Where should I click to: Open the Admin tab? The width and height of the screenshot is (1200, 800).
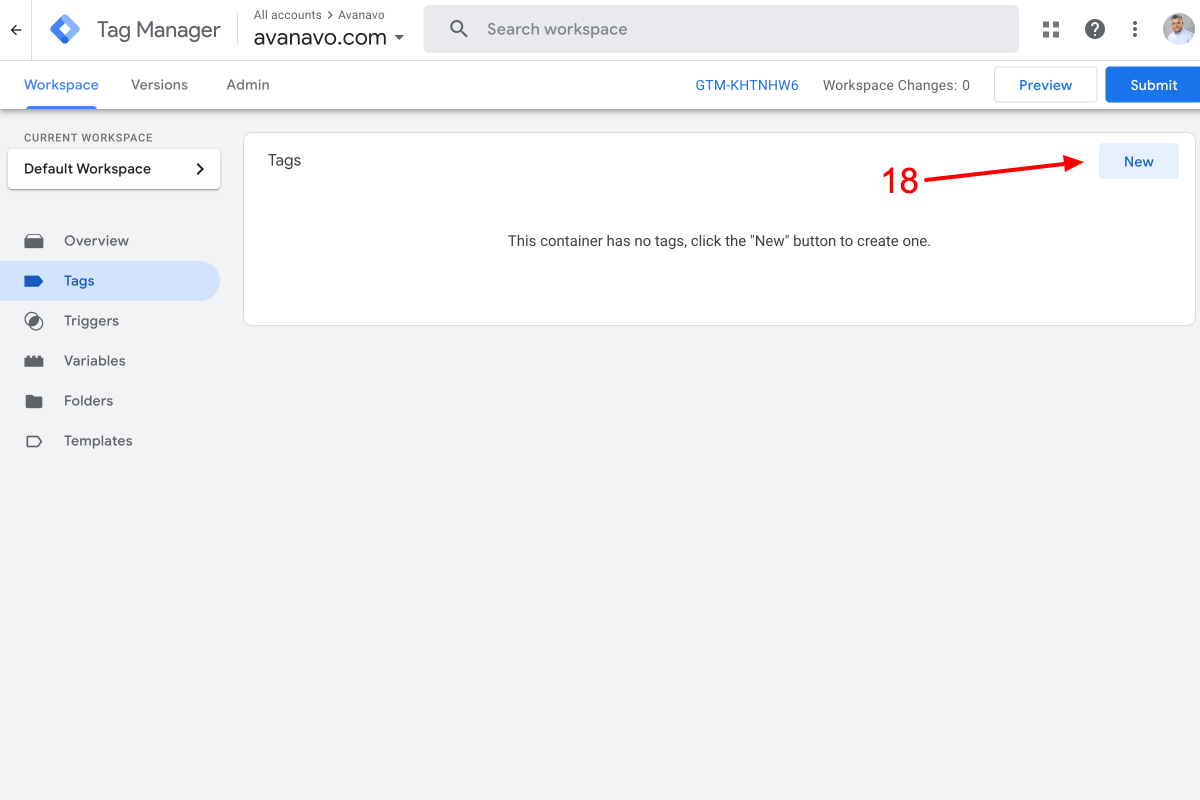247,85
